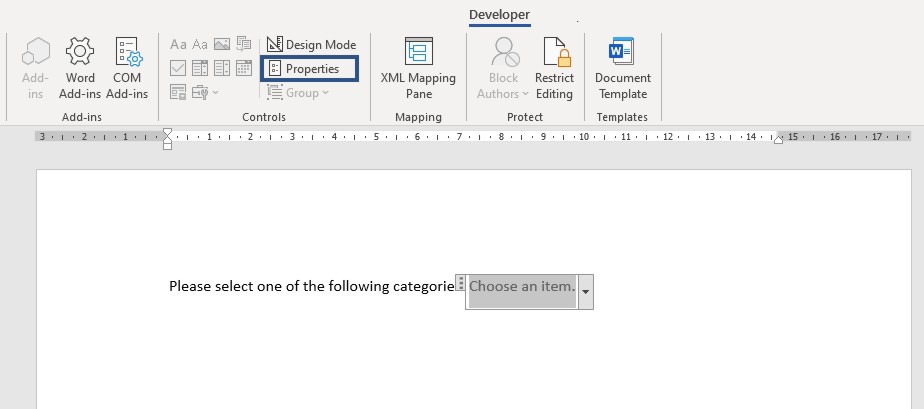Insert a Building Block Gallery control

(x=243, y=44)
